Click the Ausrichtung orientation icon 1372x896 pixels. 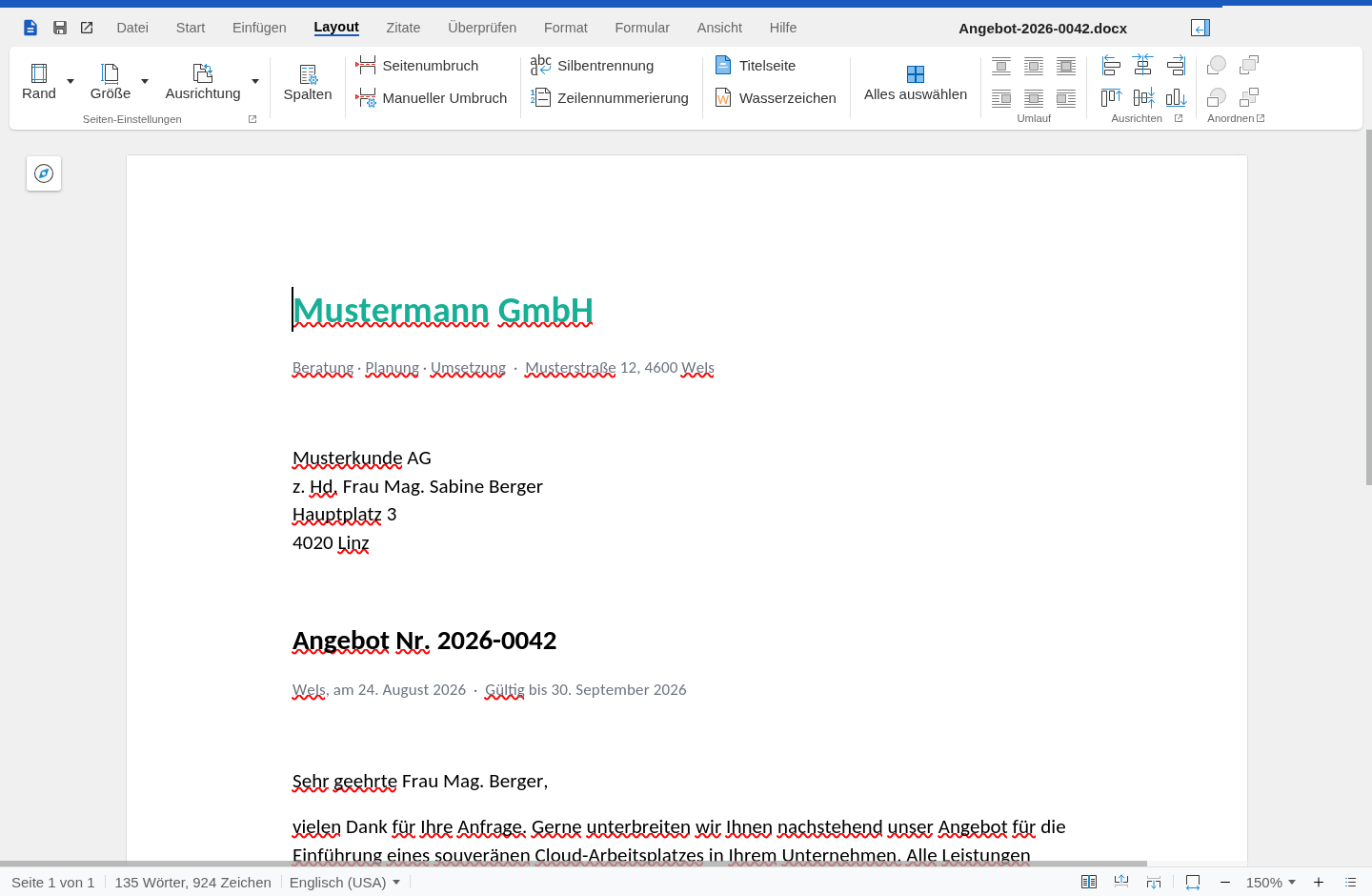tap(203, 72)
